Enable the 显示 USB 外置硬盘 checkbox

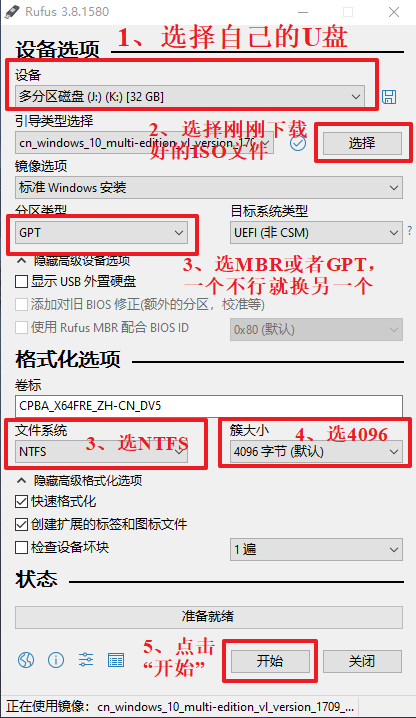(22, 281)
